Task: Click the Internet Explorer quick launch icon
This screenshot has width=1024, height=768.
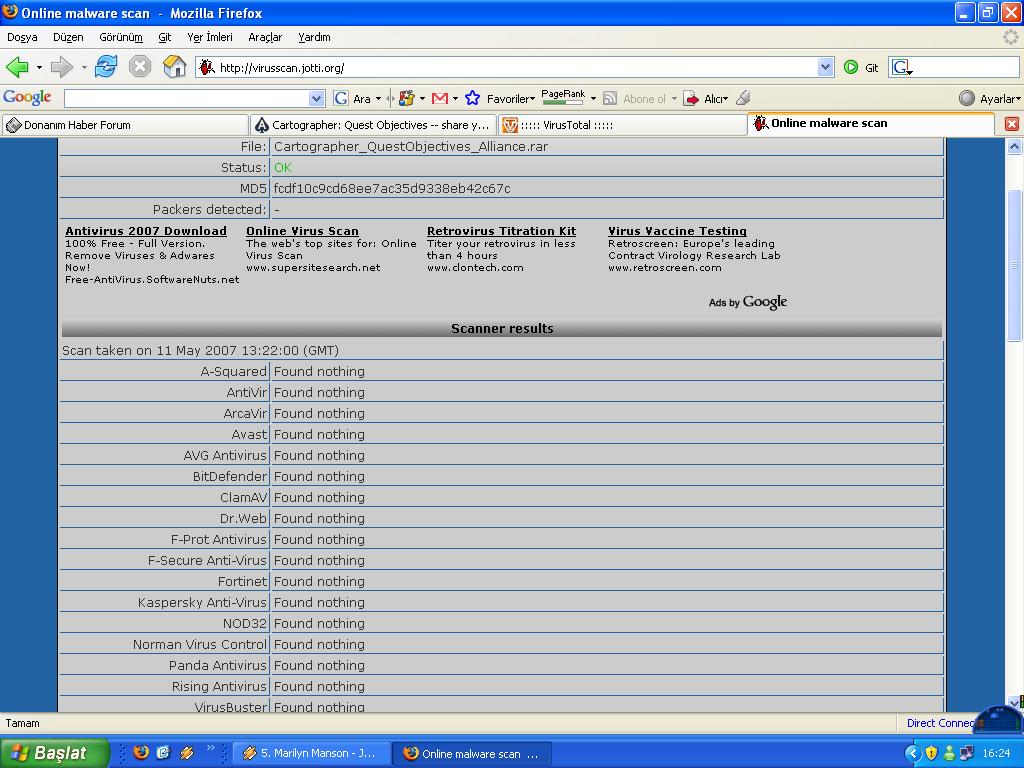Action: coord(163,752)
